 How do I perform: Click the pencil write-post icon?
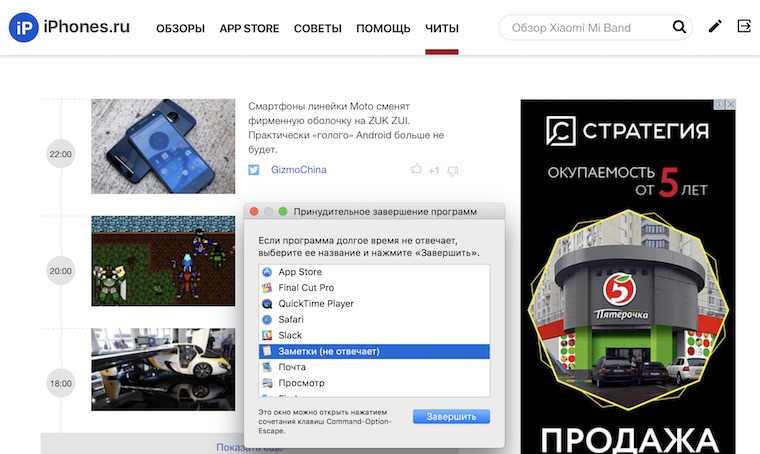715,26
